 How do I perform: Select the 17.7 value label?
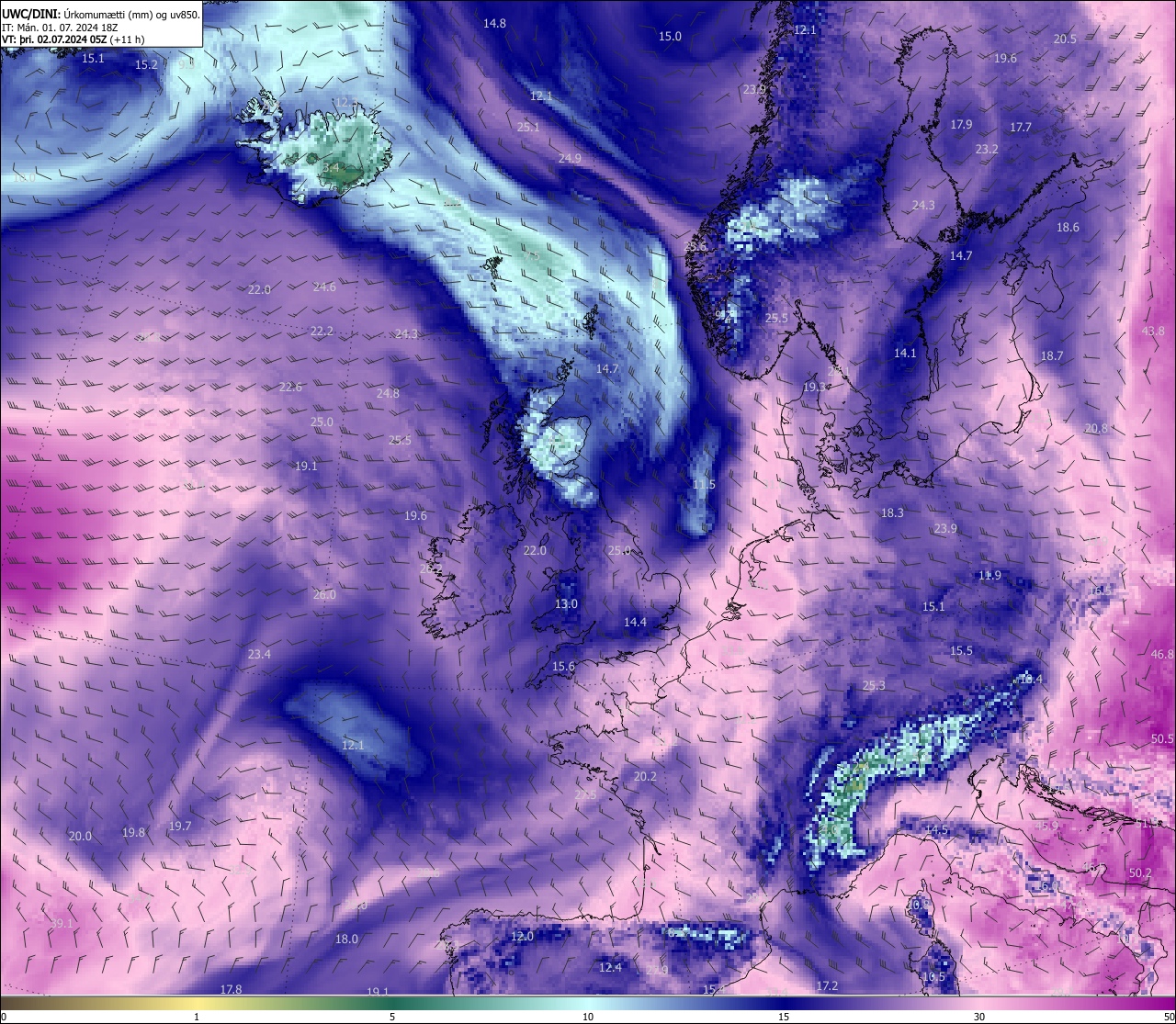(1021, 128)
